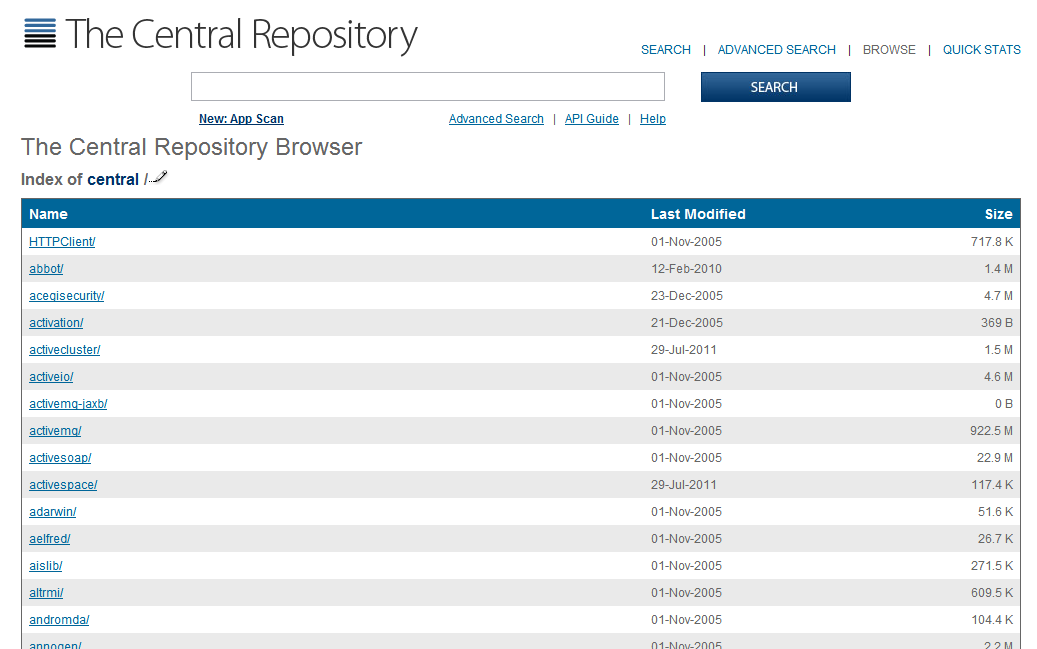
Task: Select the 369 B size value
Action: (x=997, y=323)
